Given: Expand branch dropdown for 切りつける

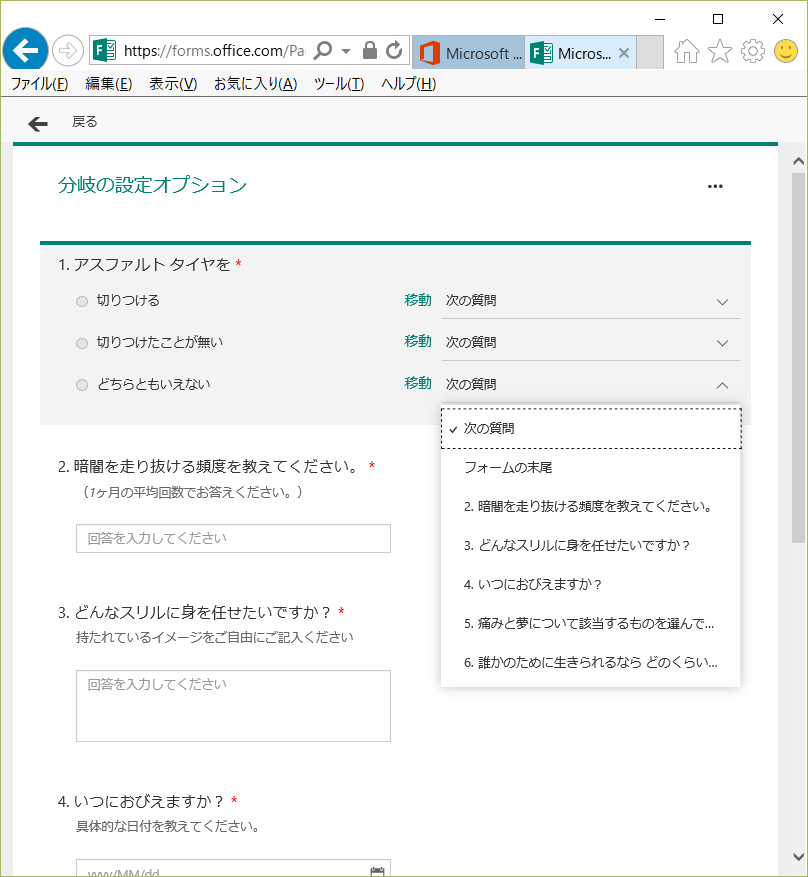Looking at the screenshot, I should [722, 301].
